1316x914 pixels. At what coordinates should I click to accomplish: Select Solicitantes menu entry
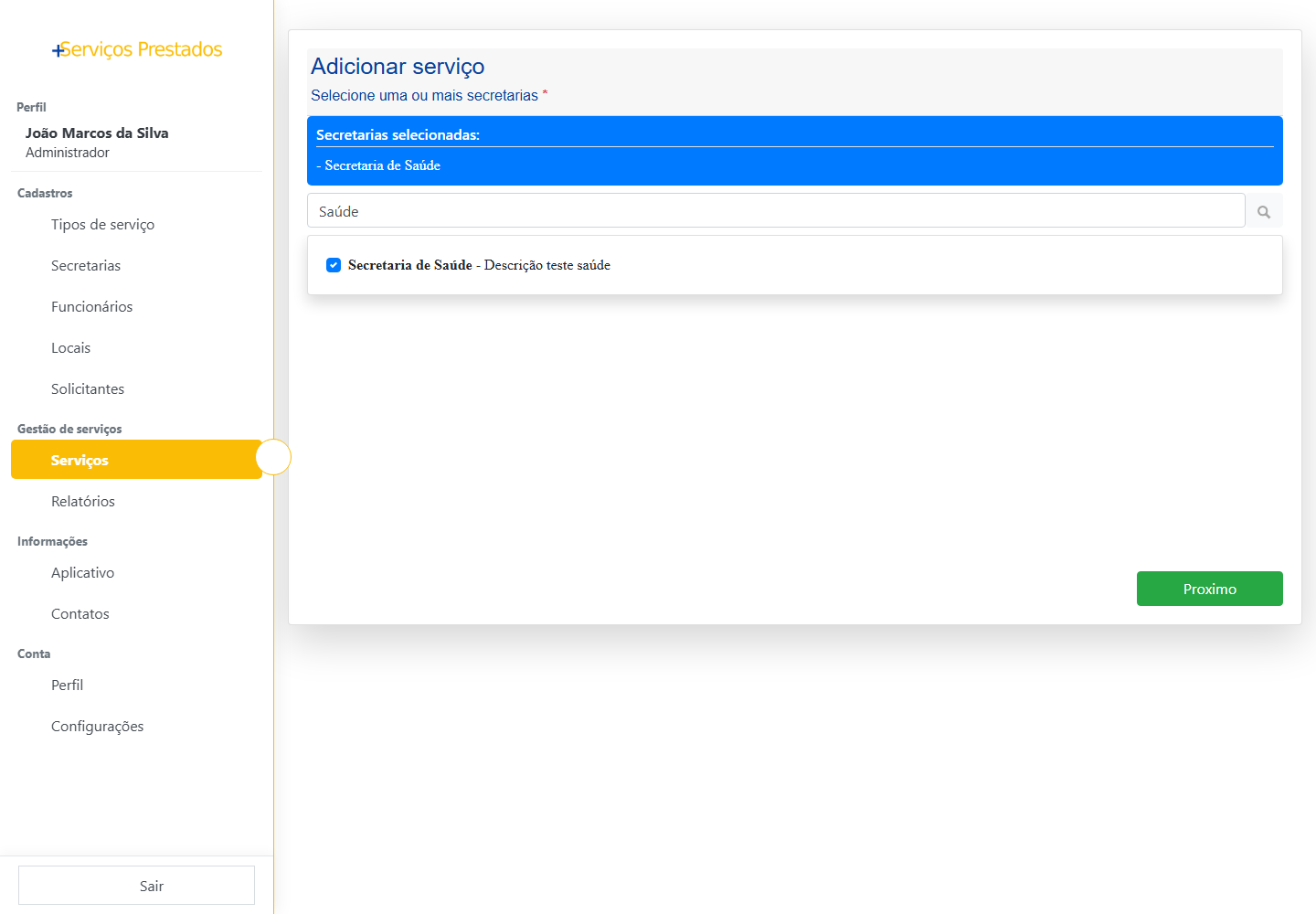click(x=136, y=389)
